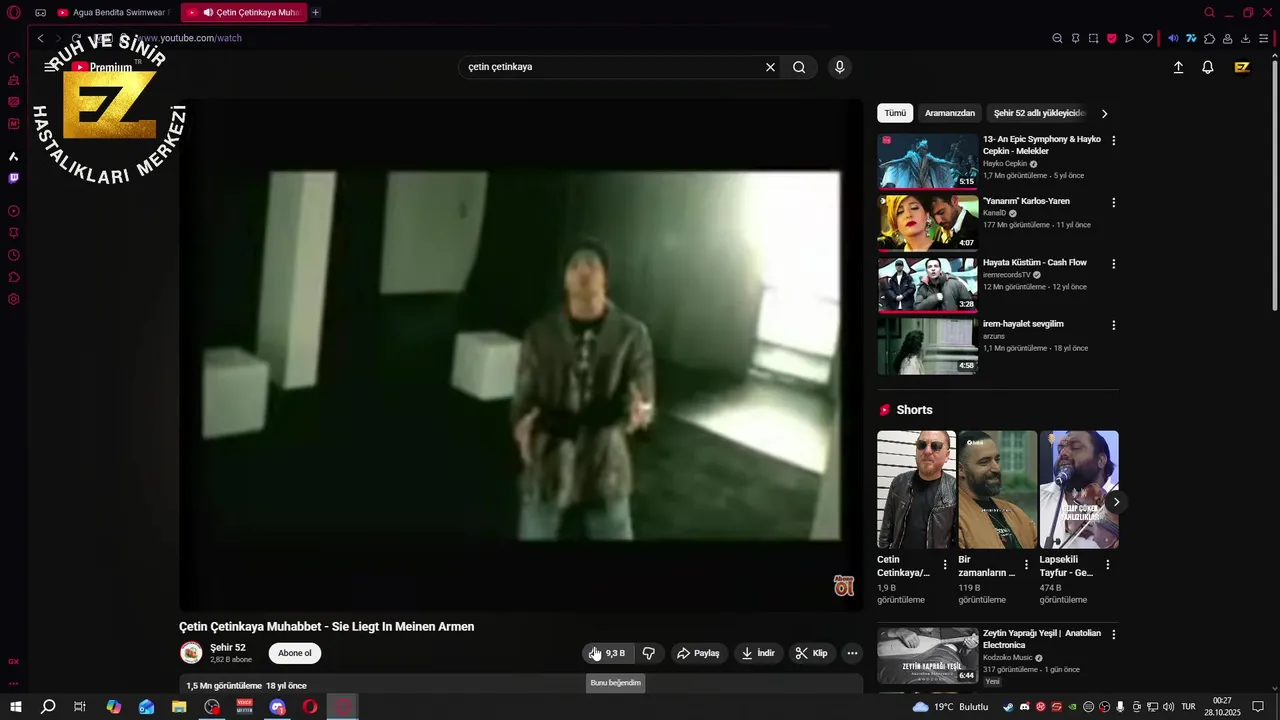
Task: Click the blue speaker extension icon
Action: click(x=1173, y=39)
